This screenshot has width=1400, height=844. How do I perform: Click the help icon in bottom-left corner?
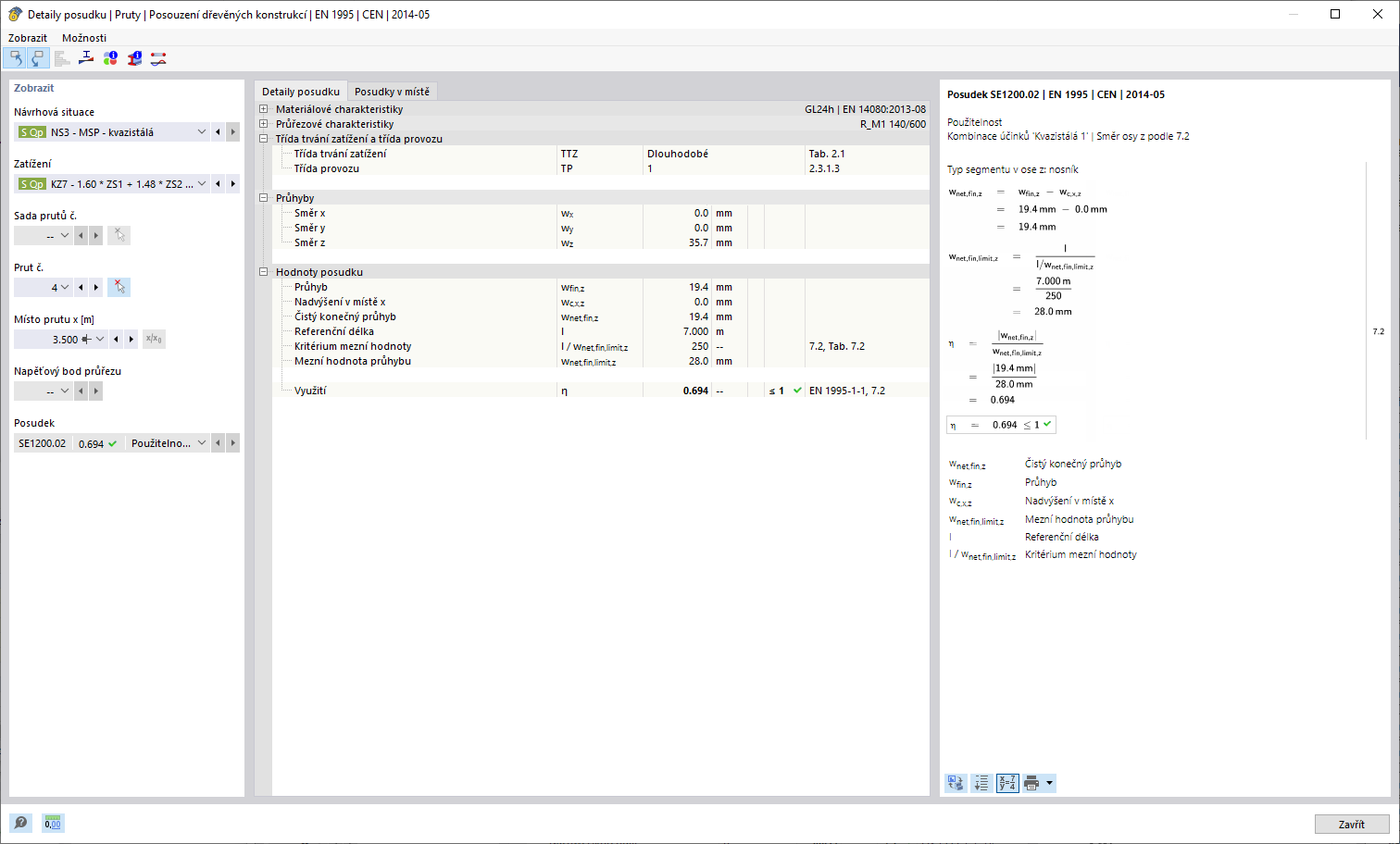tap(20, 823)
